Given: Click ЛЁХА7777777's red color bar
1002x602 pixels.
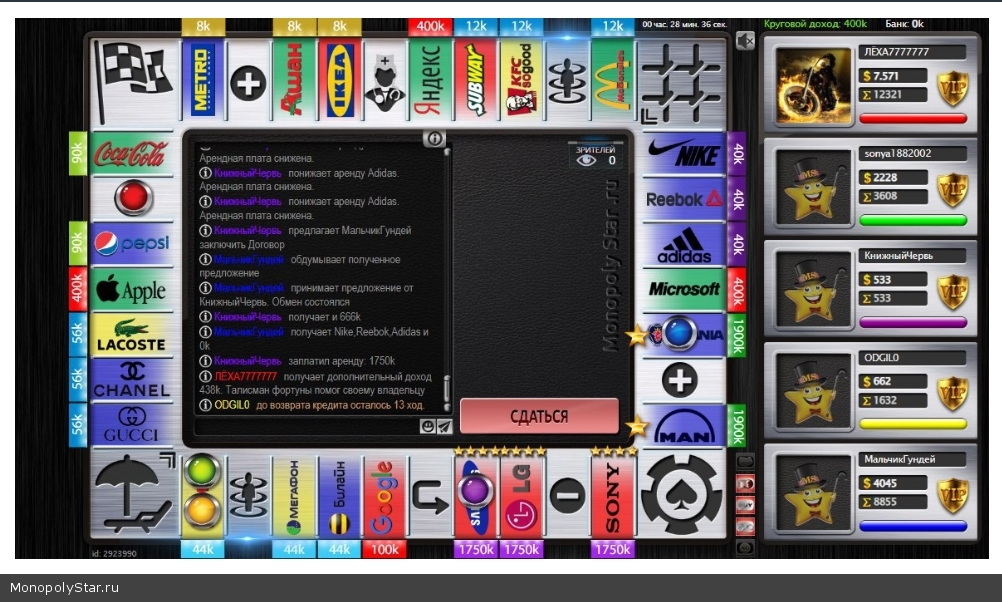Looking at the screenshot, I should click(x=913, y=118).
